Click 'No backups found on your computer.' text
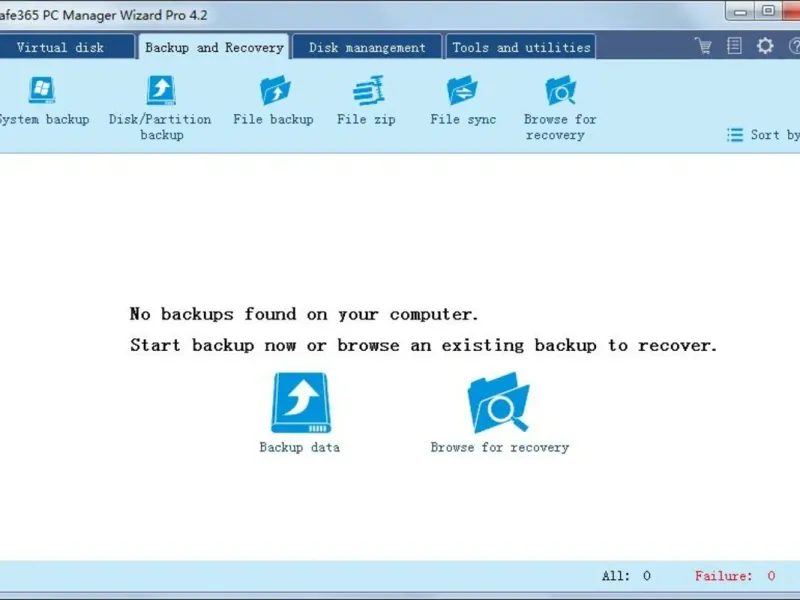 (304, 314)
